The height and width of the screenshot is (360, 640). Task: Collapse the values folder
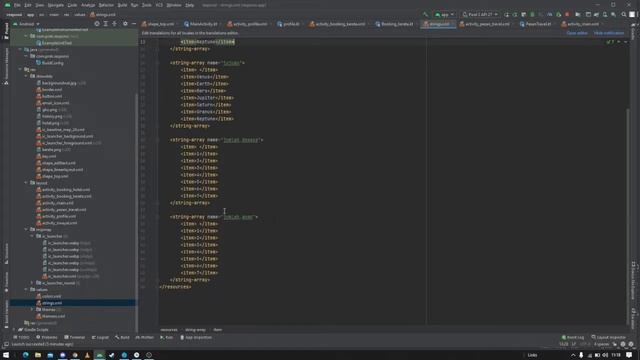26,289
